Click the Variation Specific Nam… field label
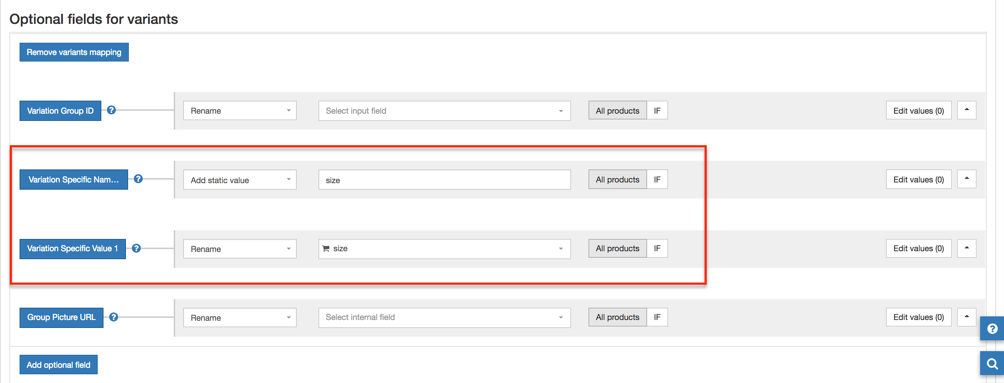The width and height of the screenshot is (1004, 383). pyautogui.click(x=74, y=180)
